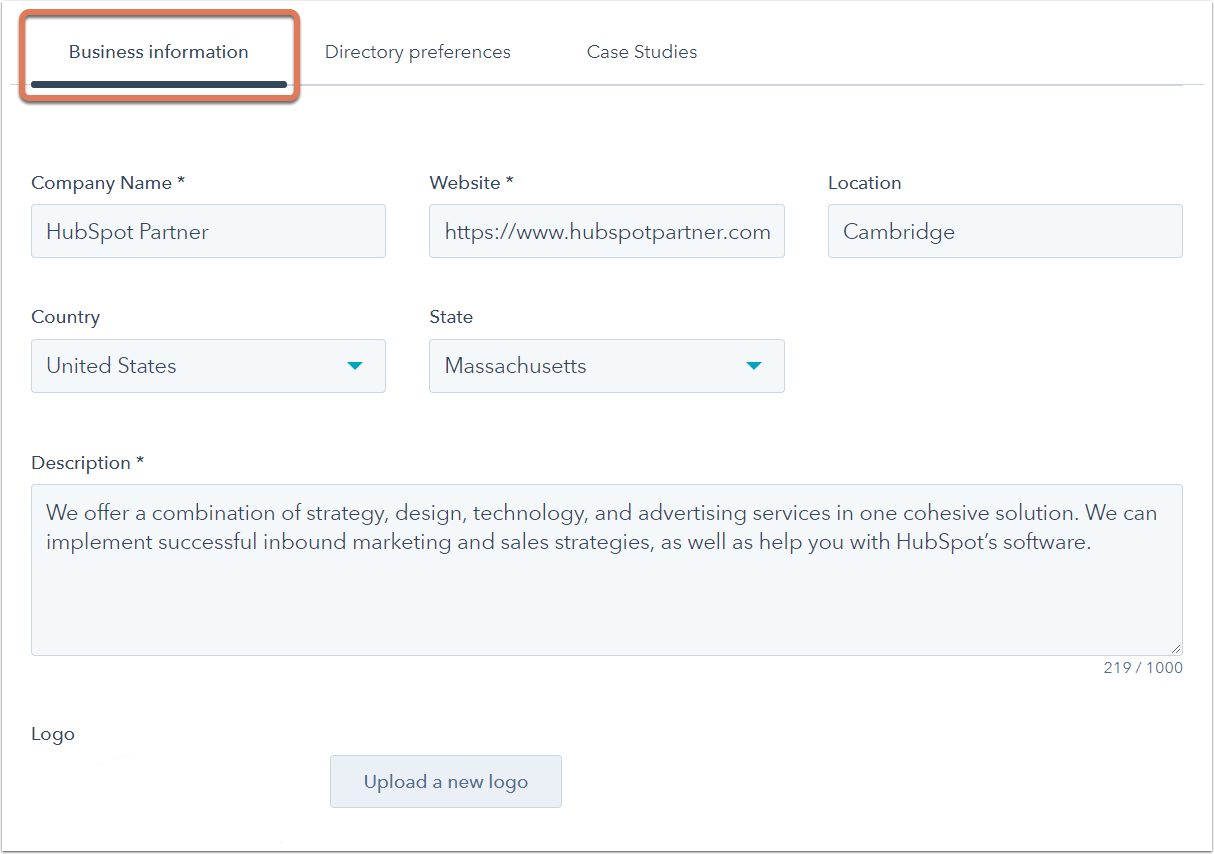
Task: Click the Logo label
Action: (53, 734)
